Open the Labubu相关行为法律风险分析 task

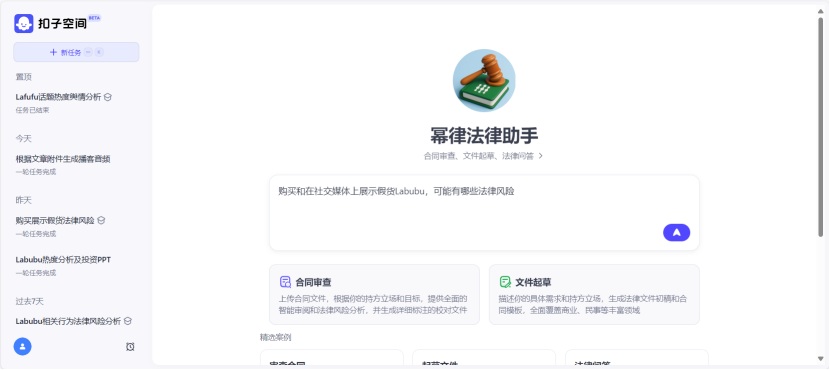pos(68,321)
